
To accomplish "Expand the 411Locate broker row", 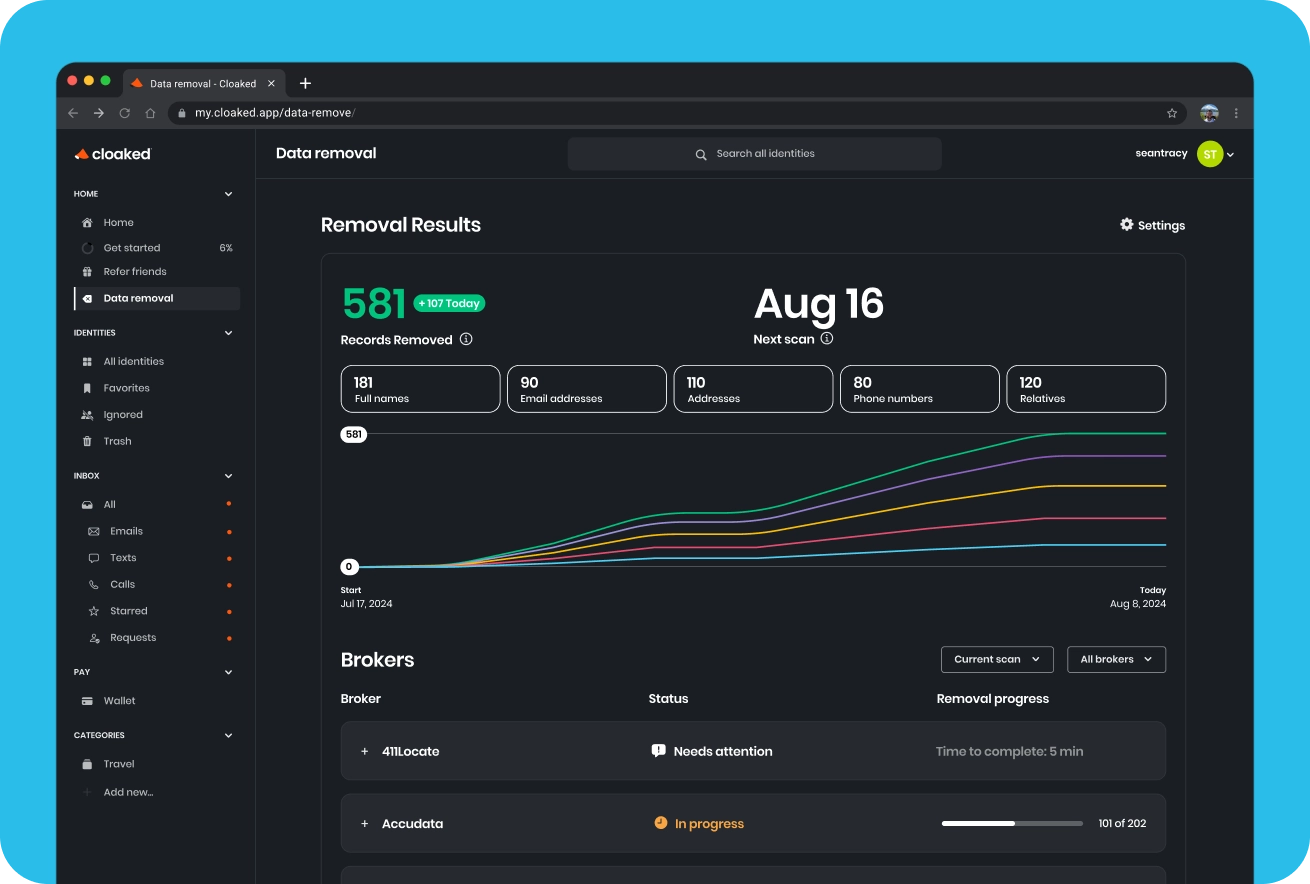I will [364, 751].
